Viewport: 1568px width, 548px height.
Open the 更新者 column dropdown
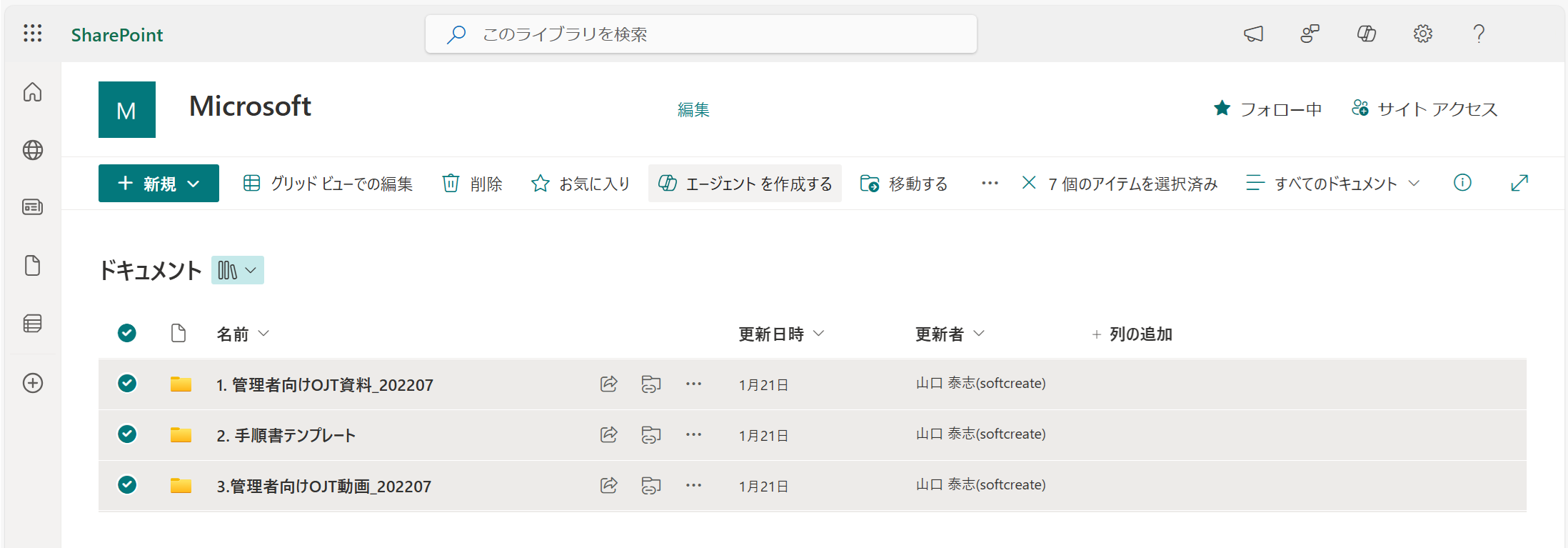tap(950, 334)
